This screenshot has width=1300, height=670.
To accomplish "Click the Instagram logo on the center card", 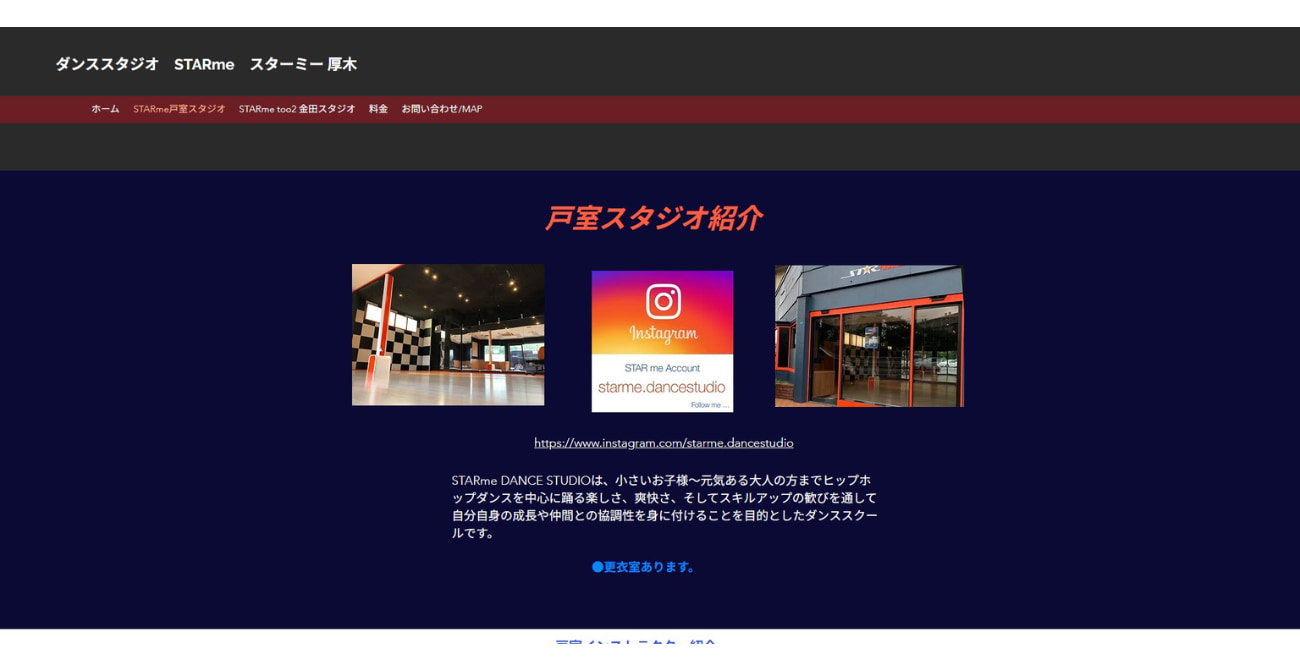I will tap(662, 330).
